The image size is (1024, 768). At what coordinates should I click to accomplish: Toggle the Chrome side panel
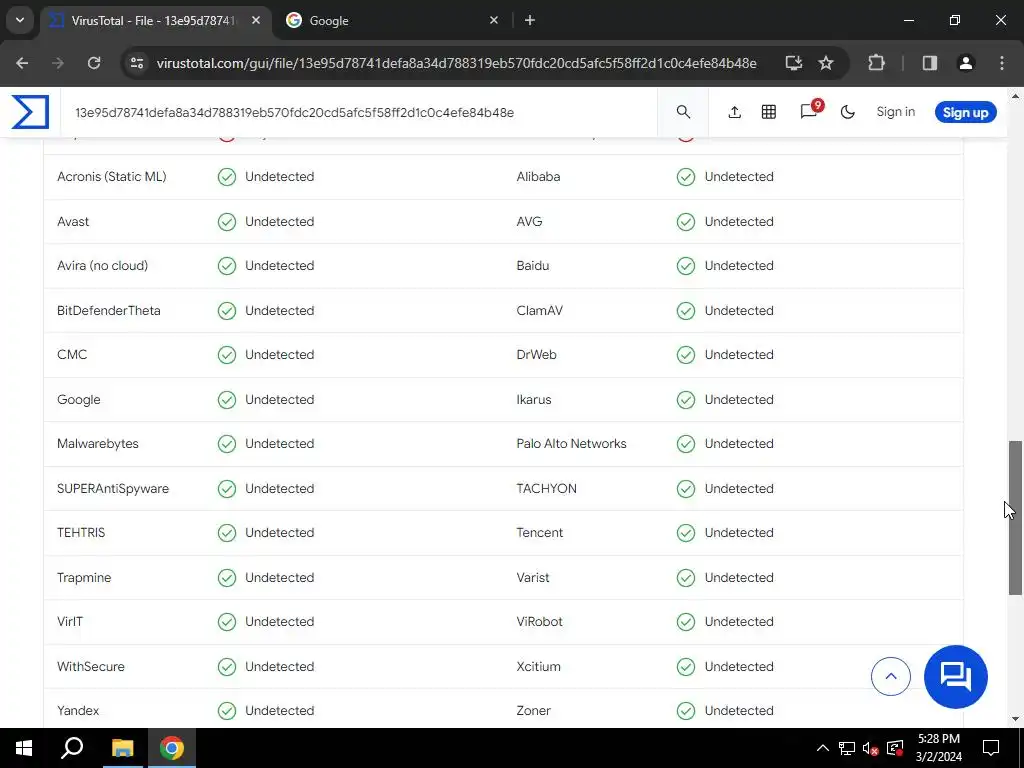coord(930,63)
